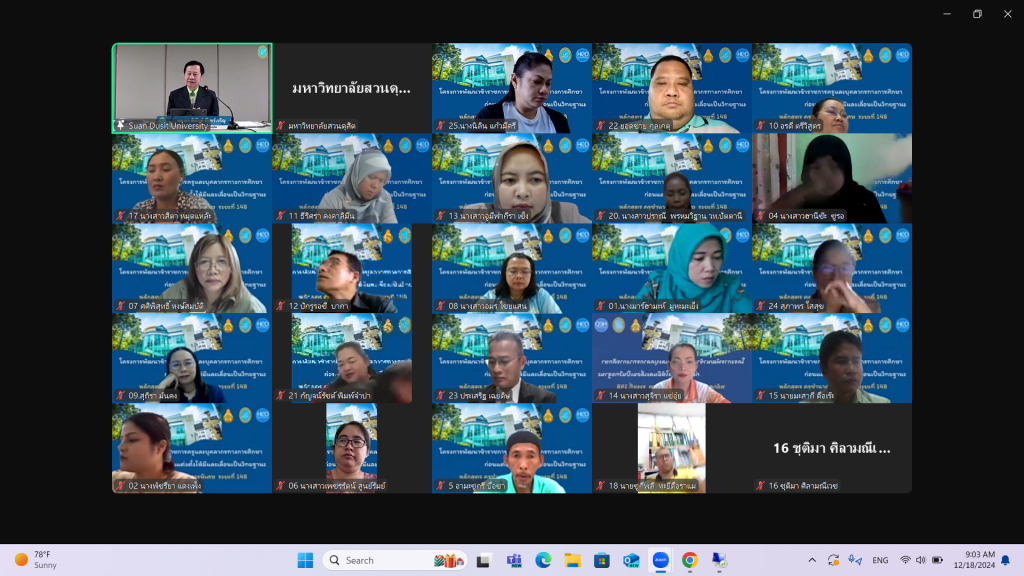The width and height of the screenshot is (1024, 576).
Task: Click the volume icon in system tray
Action: point(921,560)
